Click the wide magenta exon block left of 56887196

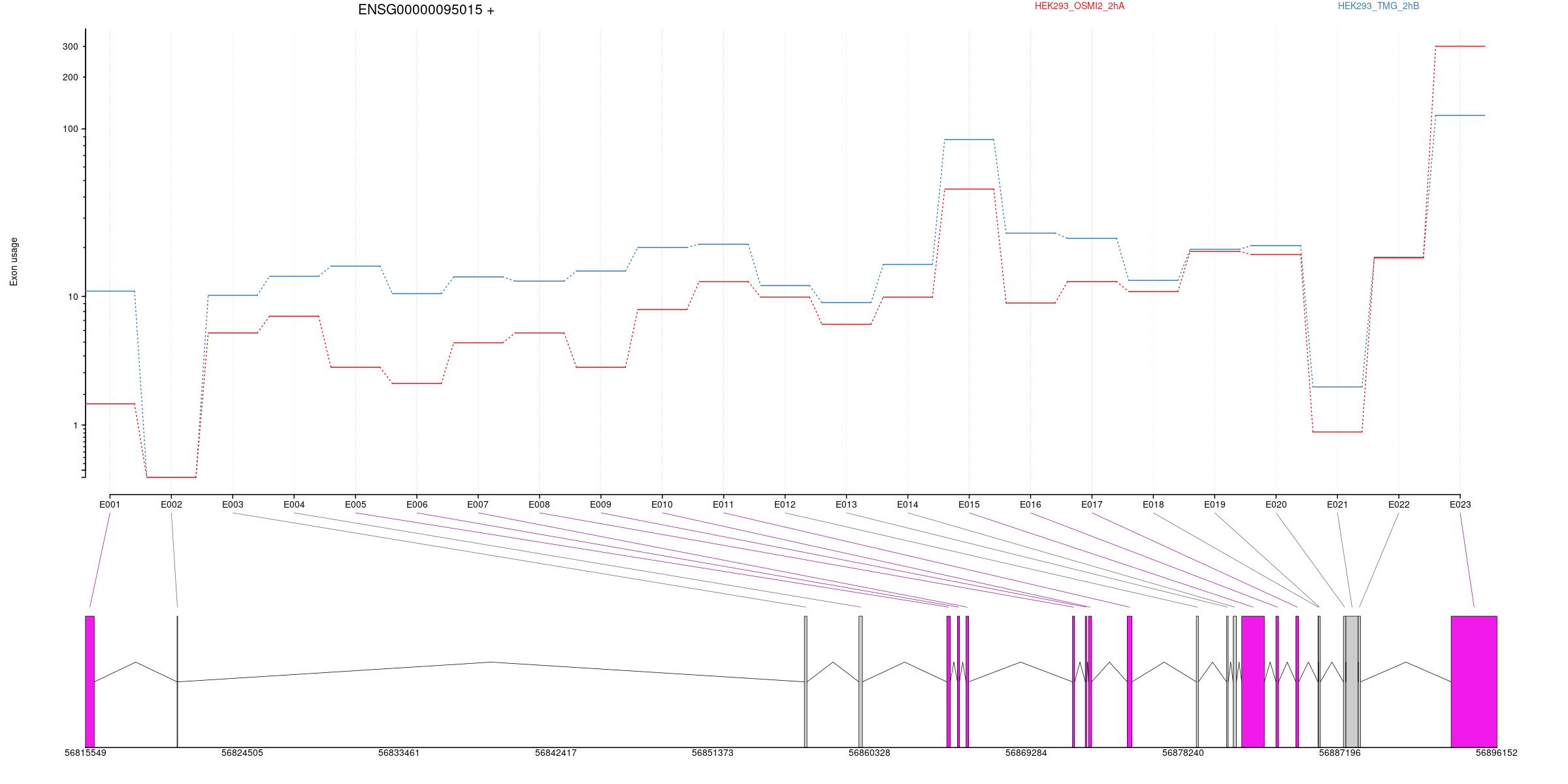click(1253, 681)
